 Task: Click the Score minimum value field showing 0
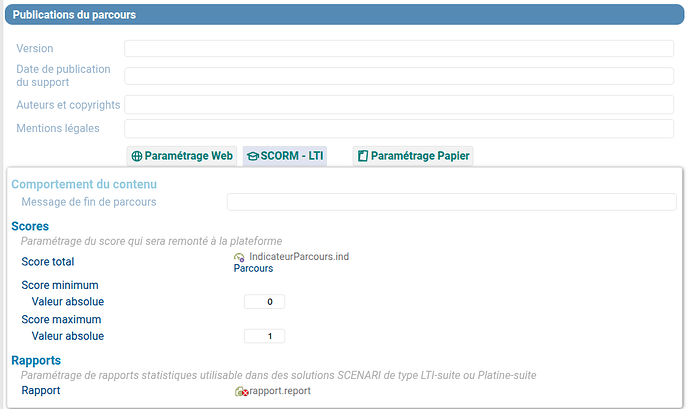pyautogui.click(x=264, y=301)
